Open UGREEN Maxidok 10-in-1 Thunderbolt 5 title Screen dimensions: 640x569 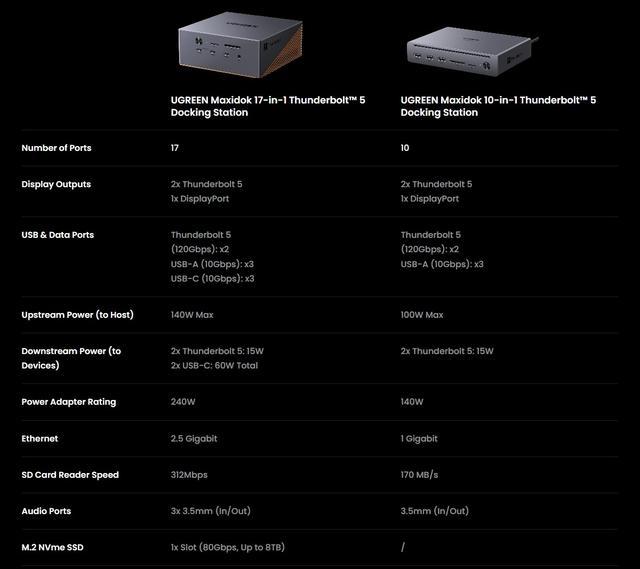498,106
